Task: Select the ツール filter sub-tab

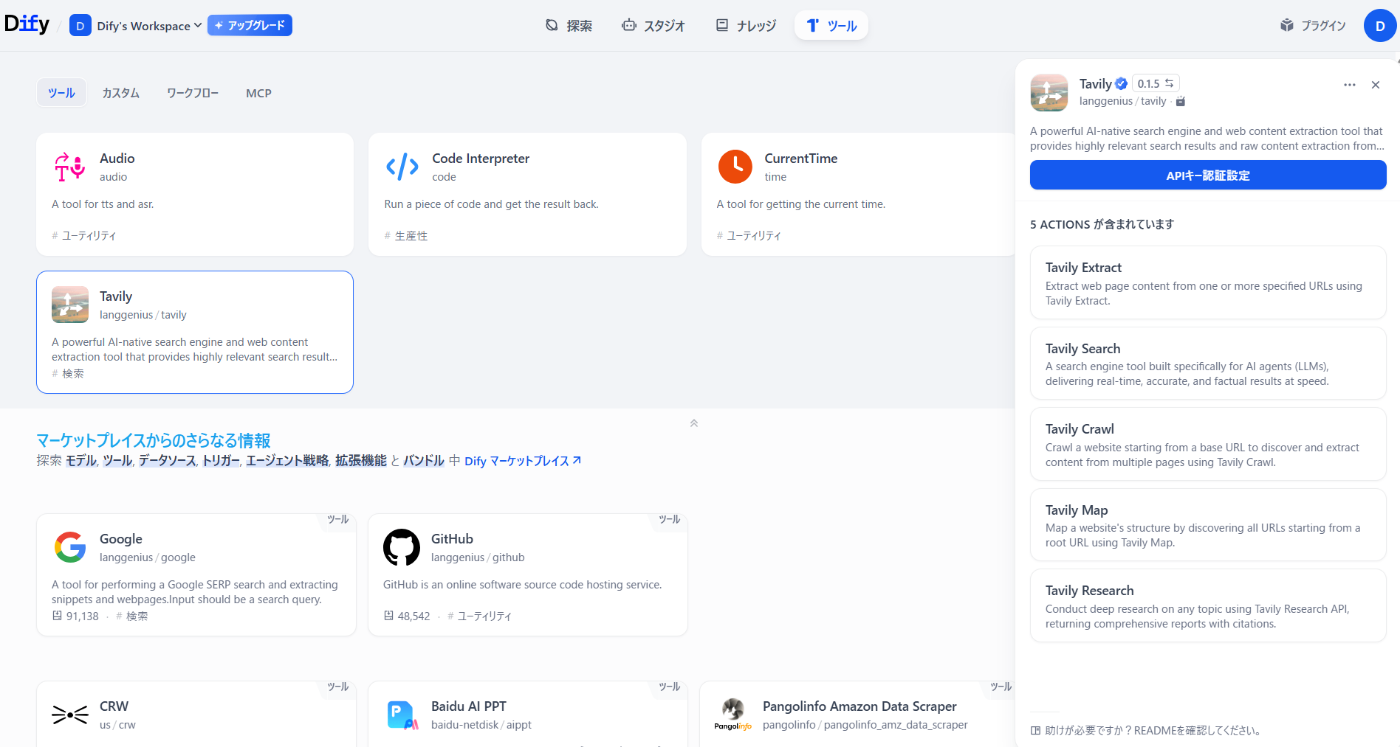Action: [61, 93]
